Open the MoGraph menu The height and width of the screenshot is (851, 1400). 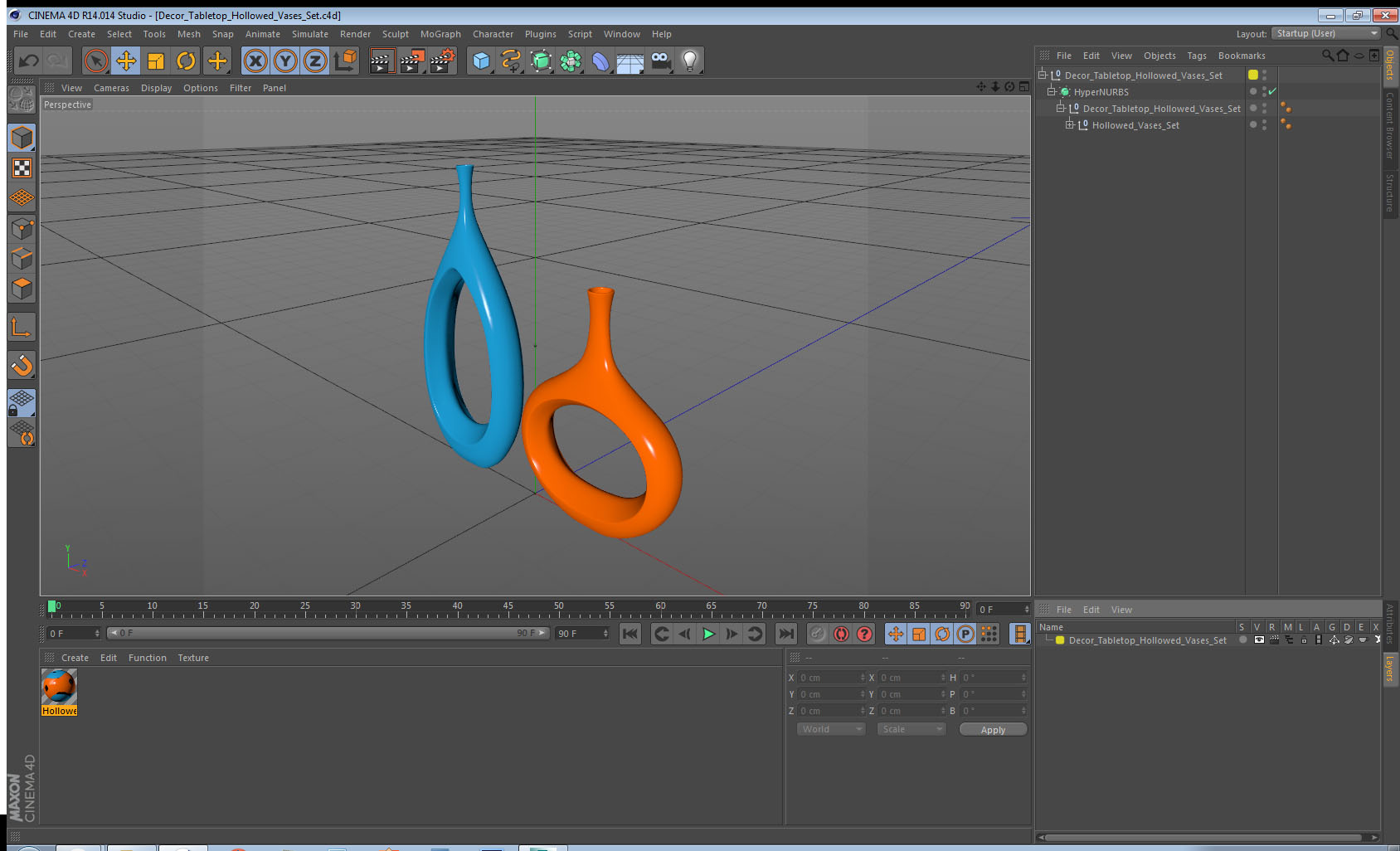tap(440, 34)
